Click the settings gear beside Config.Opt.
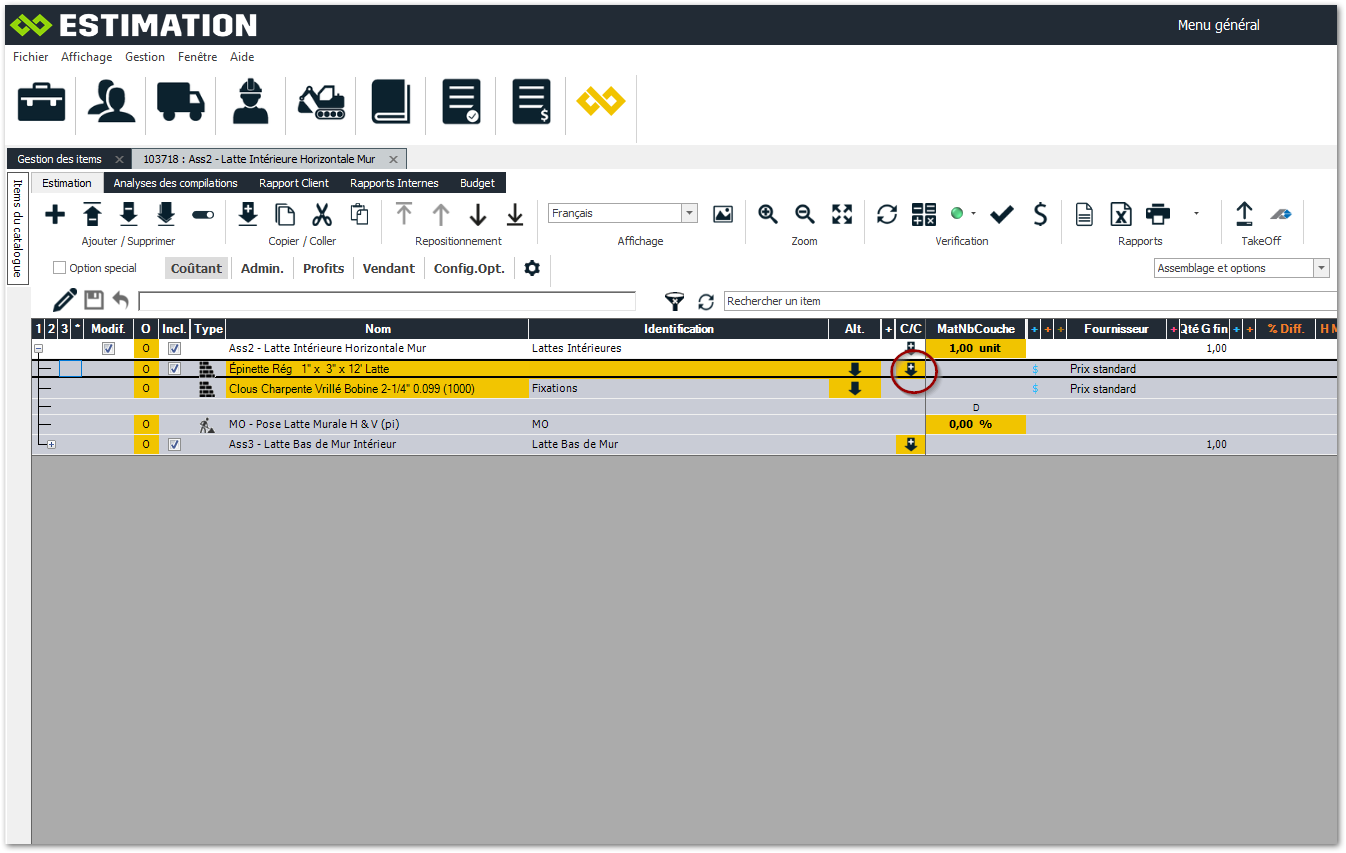Screen dimensions: 1346x853 (532, 268)
